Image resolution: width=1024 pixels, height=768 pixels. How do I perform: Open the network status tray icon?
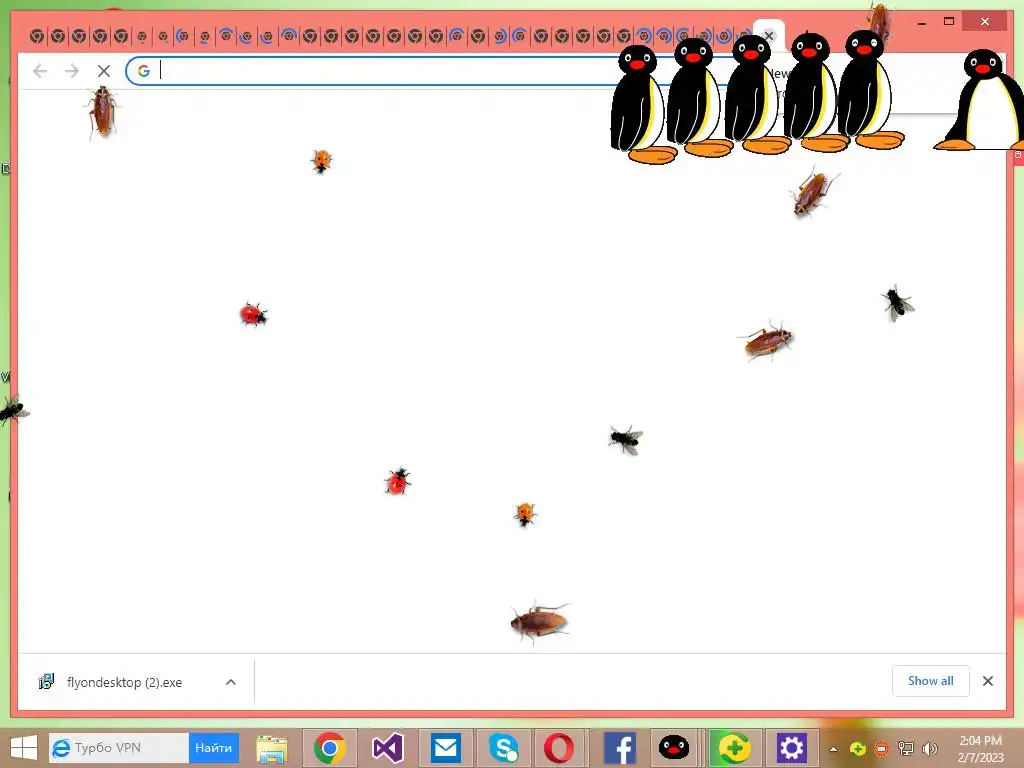tap(906, 748)
